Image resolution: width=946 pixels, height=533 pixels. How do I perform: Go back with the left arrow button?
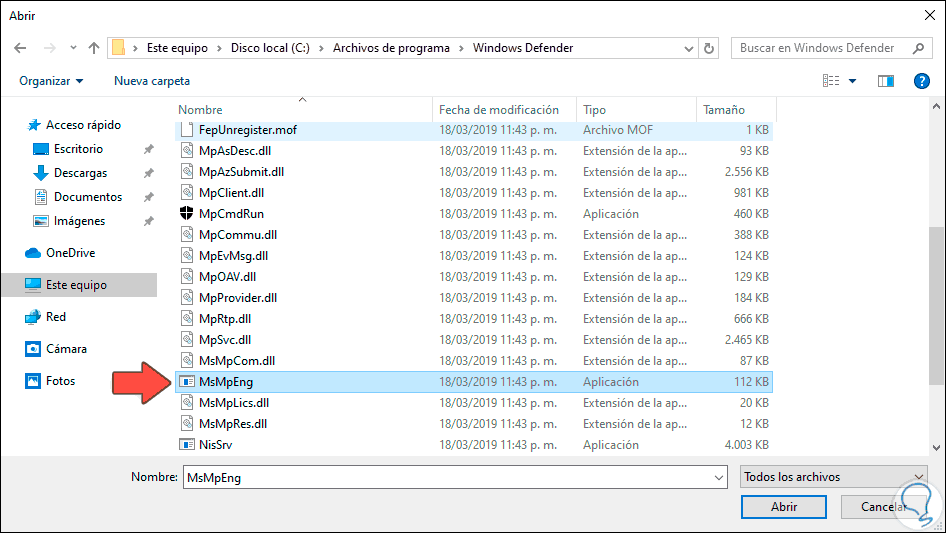[20, 48]
